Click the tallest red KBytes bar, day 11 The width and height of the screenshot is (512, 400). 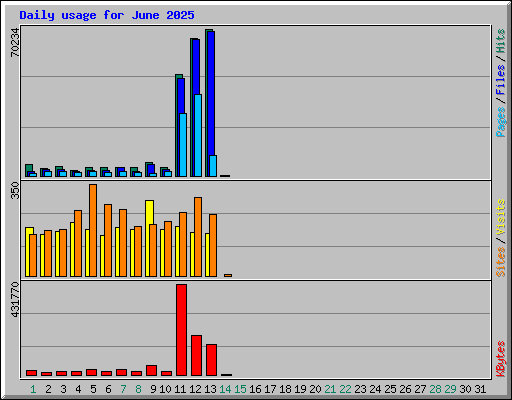(x=181, y=330)
